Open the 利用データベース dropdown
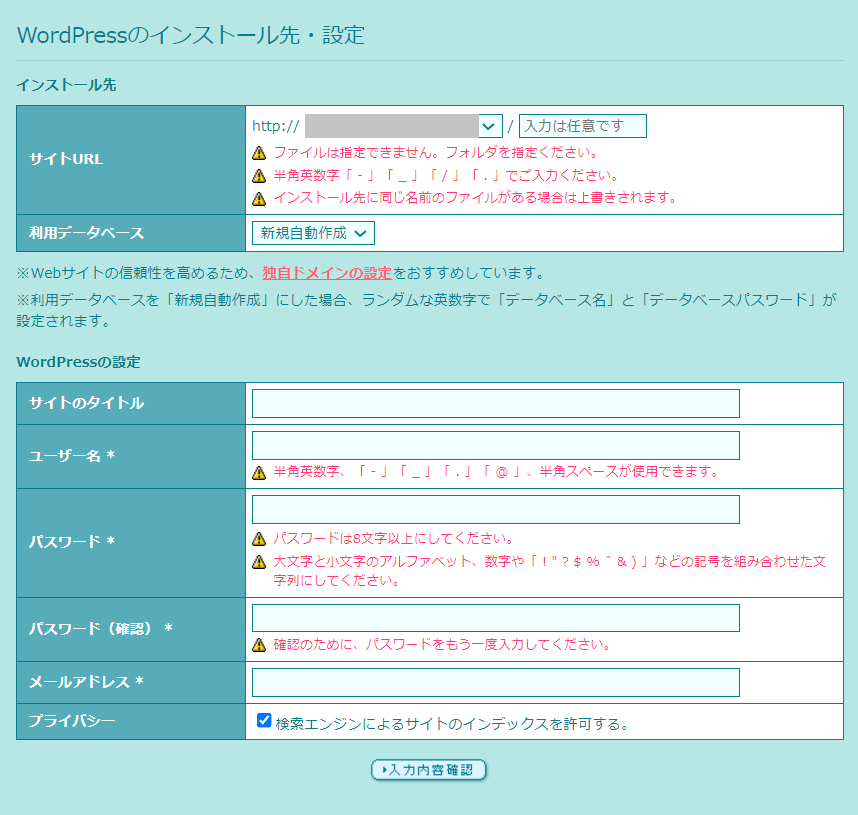The height and width of the screenshot is (815, 858). point(313,232)
